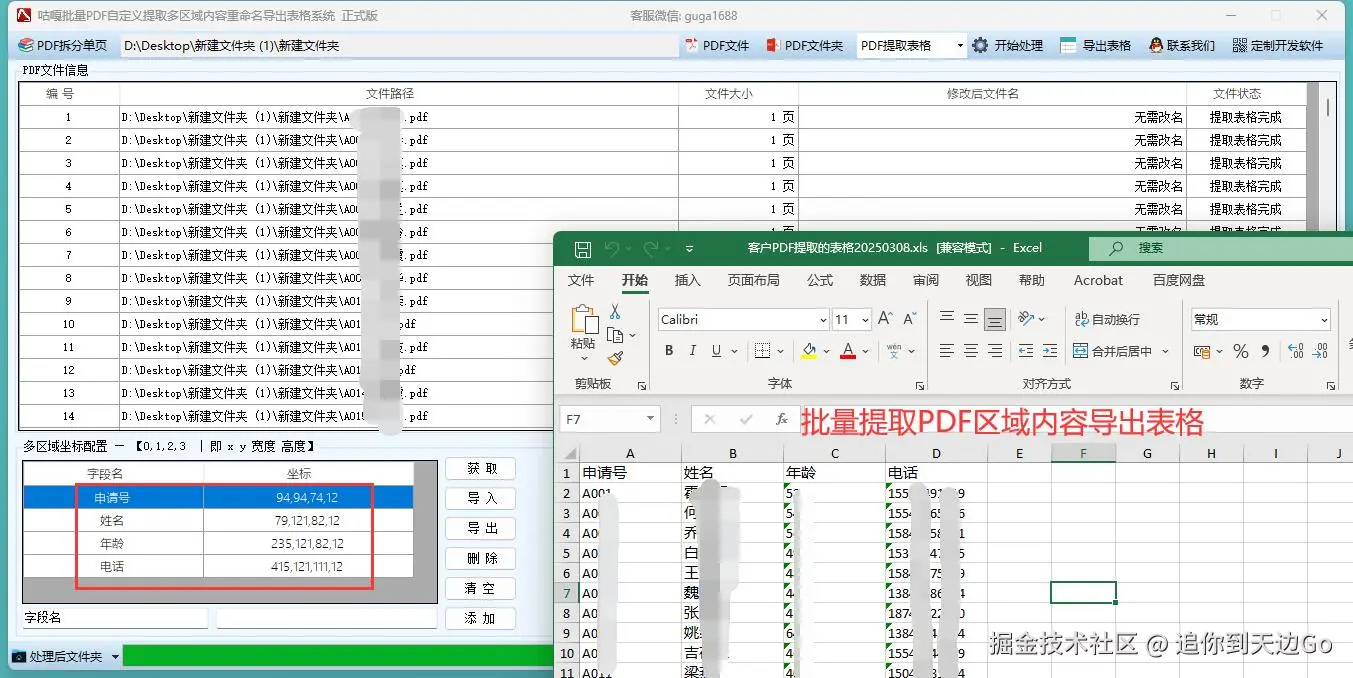Open the fill color yellow swatch
This screenshot has height=678, width=1353.
pos(809,351)
